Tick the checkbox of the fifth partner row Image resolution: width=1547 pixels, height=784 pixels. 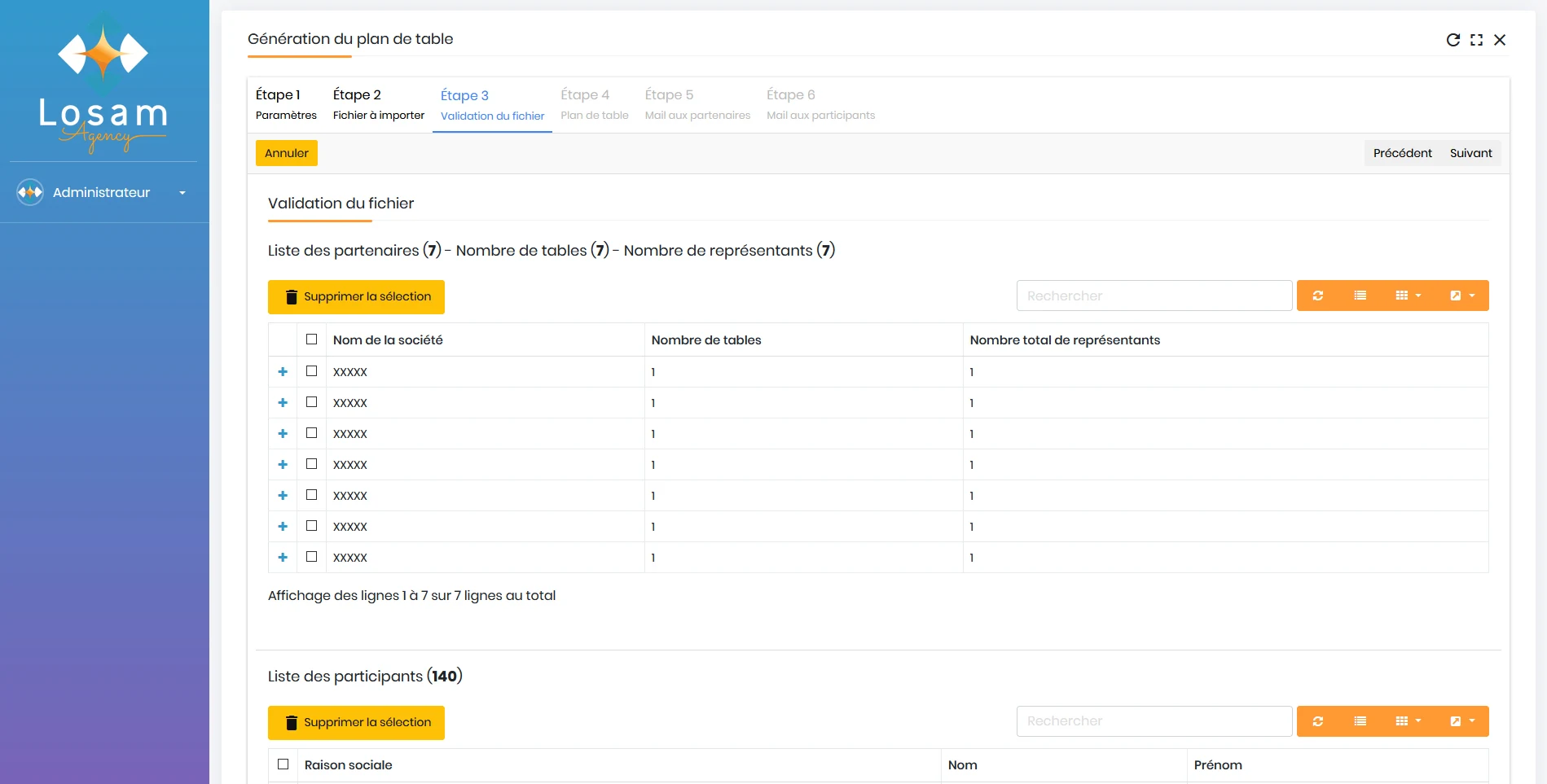click(x=311, y=494)
